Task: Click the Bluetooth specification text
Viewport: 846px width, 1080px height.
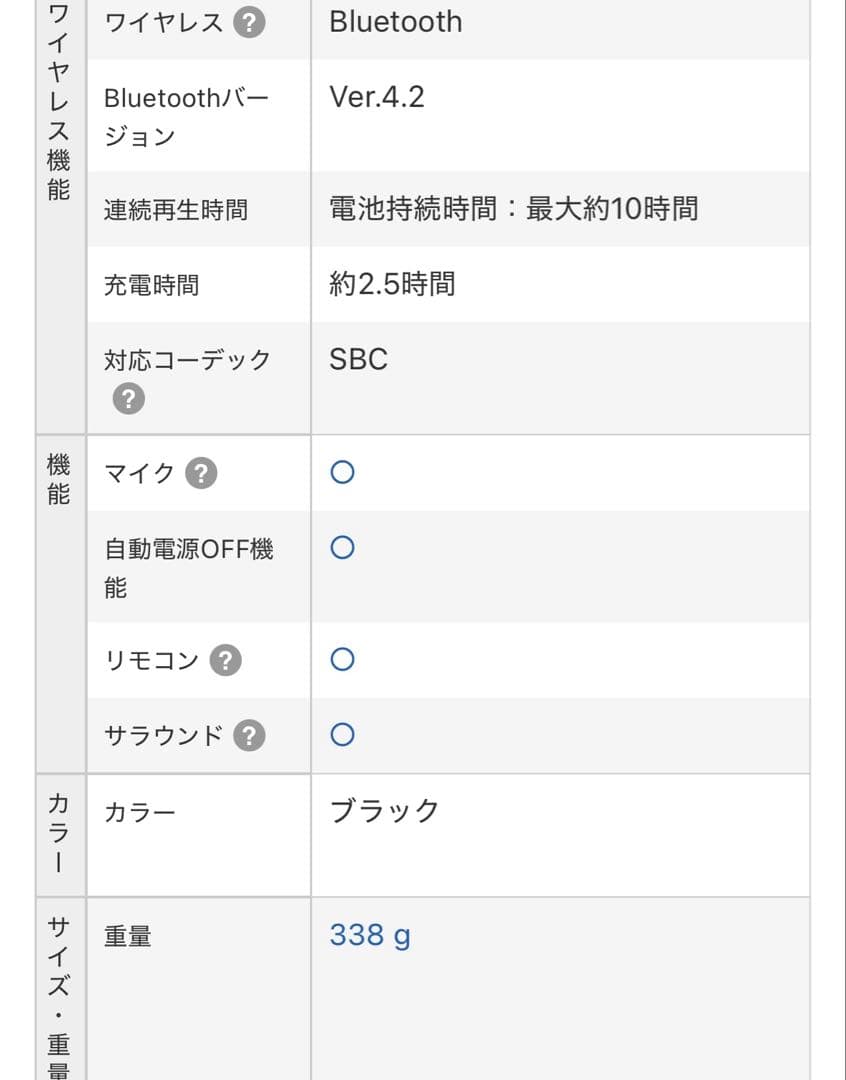Action: tap(395, 21)
